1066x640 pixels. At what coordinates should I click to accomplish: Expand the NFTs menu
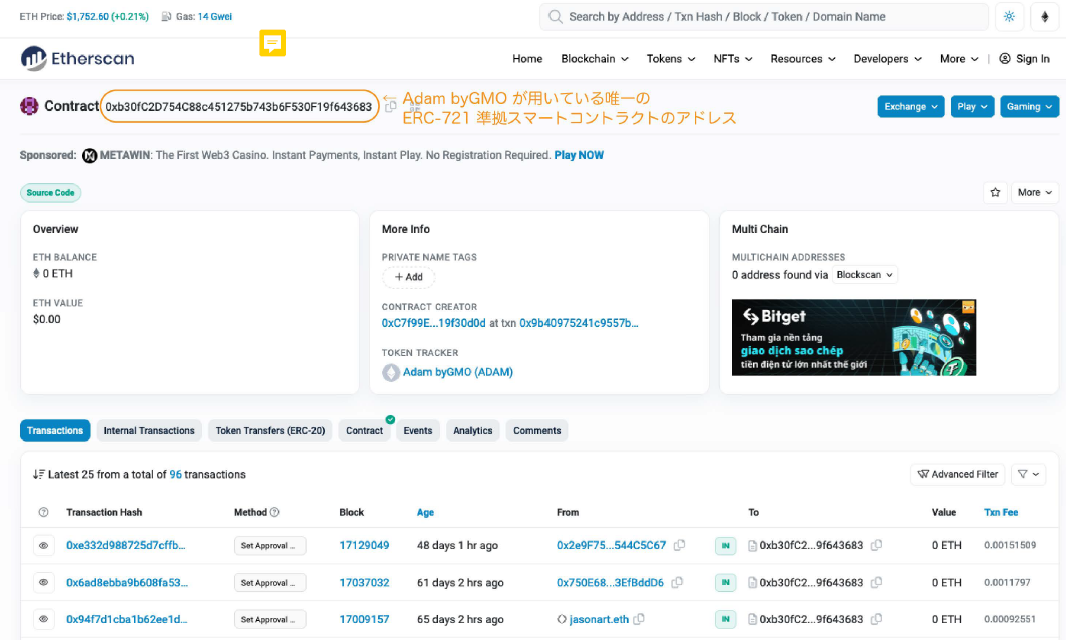pyautogui.click(x=732, y=58)
